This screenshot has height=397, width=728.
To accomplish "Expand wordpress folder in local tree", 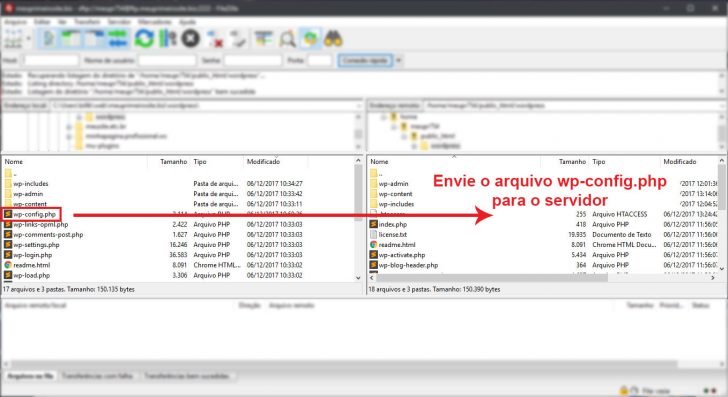I will pos(79,117).
